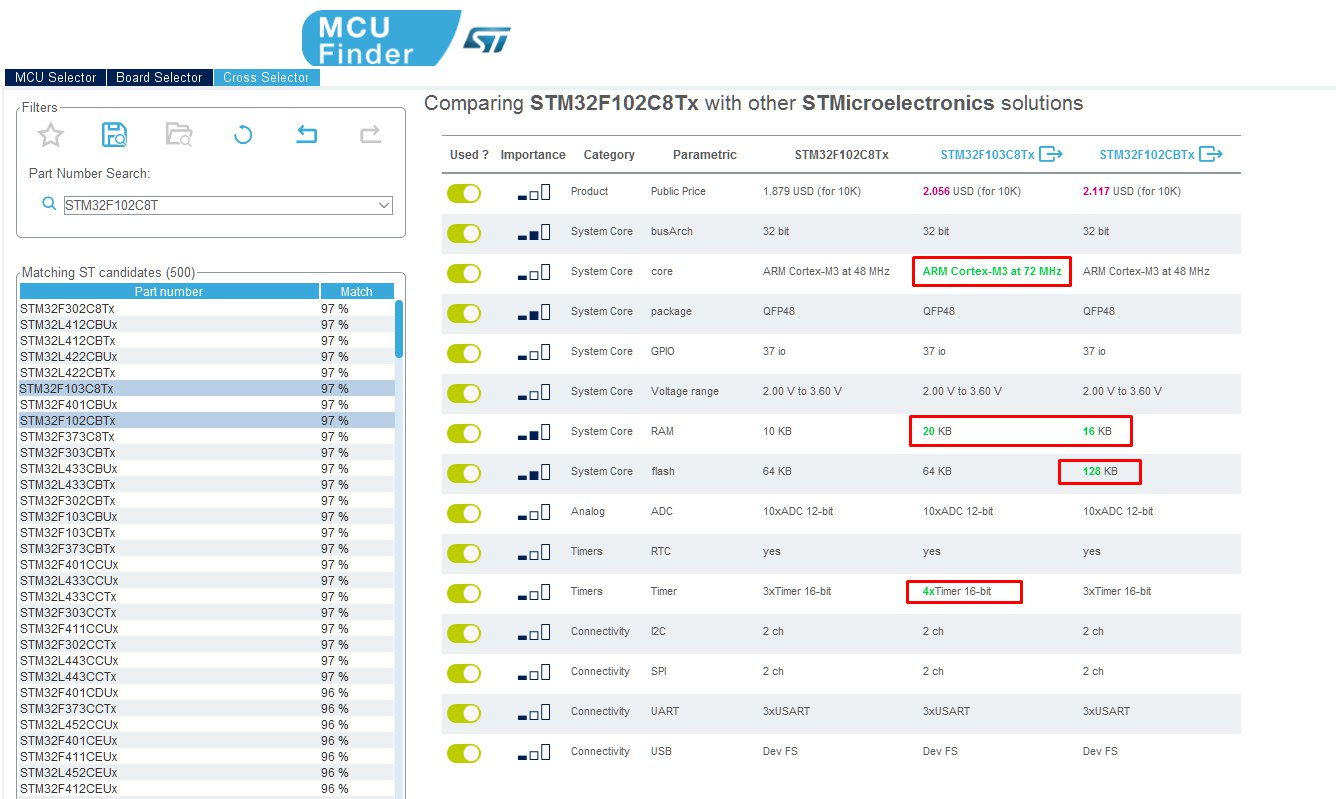Click the ARM Cortex-M3 at 72 MHz cell
The image size is (1336, 799).
(991, 272)
